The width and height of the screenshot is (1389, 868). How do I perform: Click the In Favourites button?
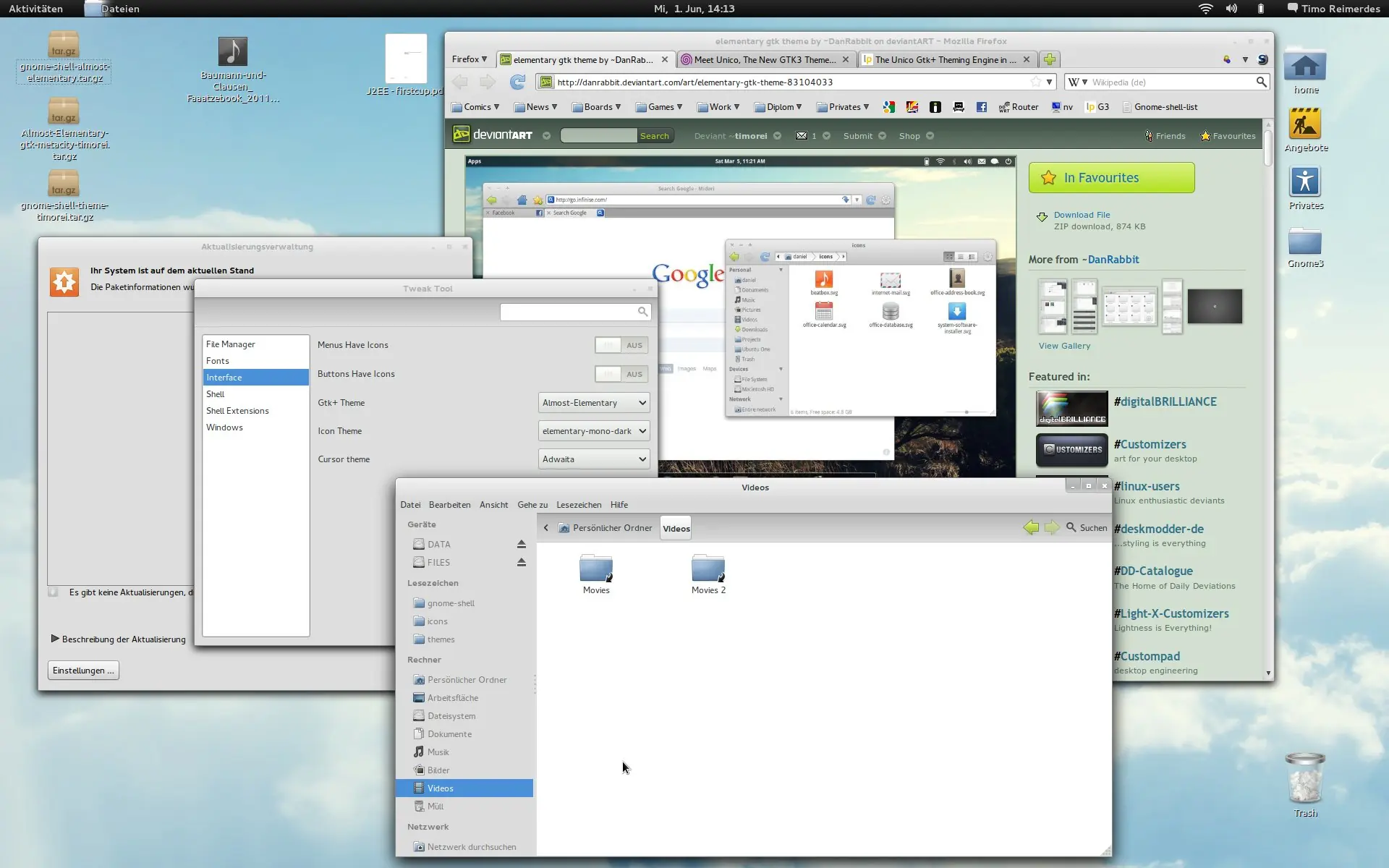click(x=1111, y=178)
